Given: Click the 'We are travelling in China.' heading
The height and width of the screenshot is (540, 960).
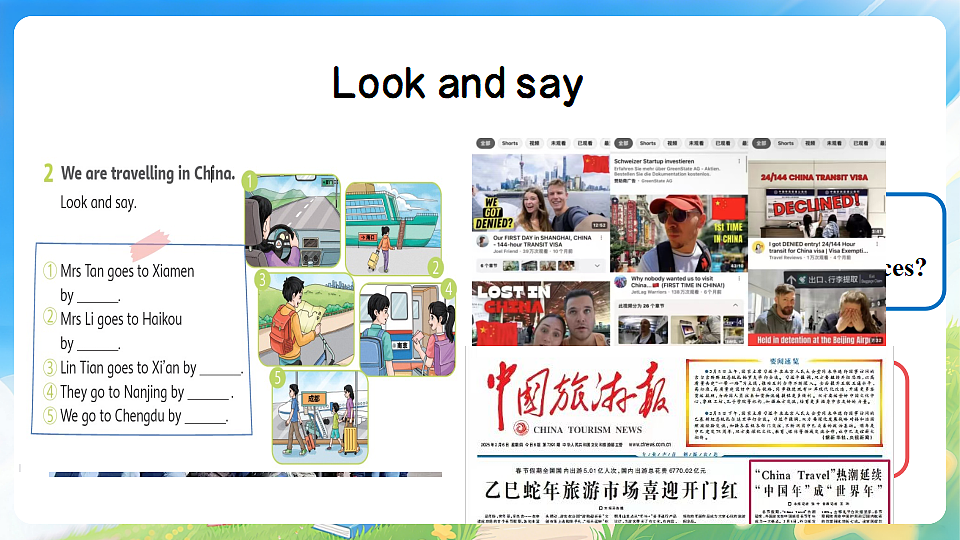Looking at the screenshot, I should 148,174.
